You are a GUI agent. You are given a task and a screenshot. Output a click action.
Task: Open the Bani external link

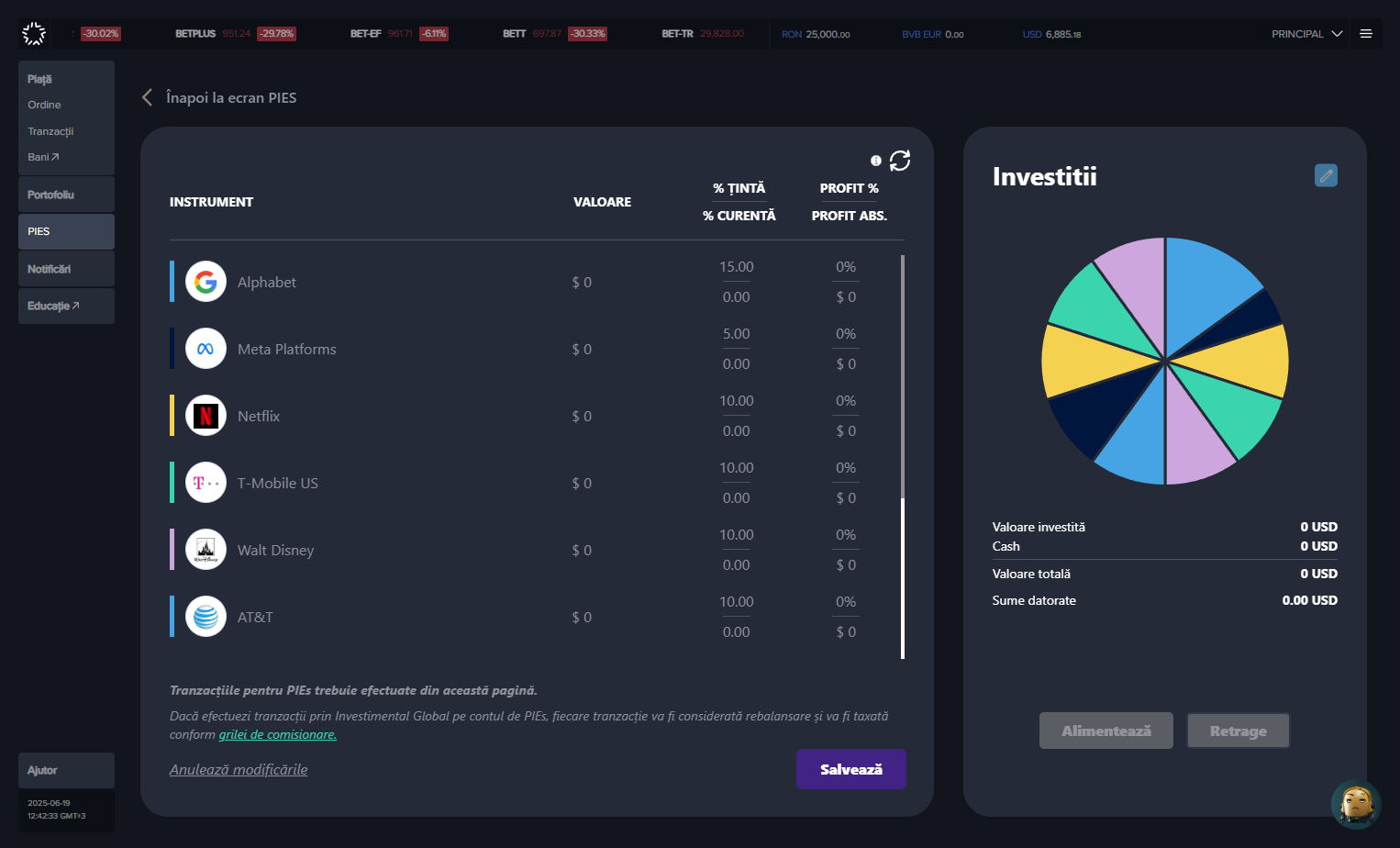[x=43, y=157]
